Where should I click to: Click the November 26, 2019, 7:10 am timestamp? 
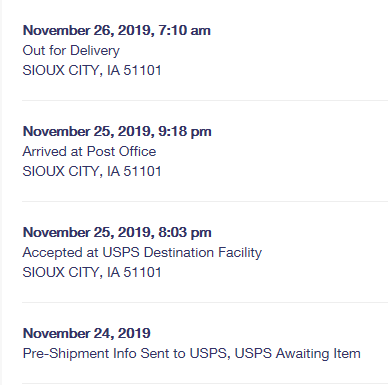click(x=117, y=30)
